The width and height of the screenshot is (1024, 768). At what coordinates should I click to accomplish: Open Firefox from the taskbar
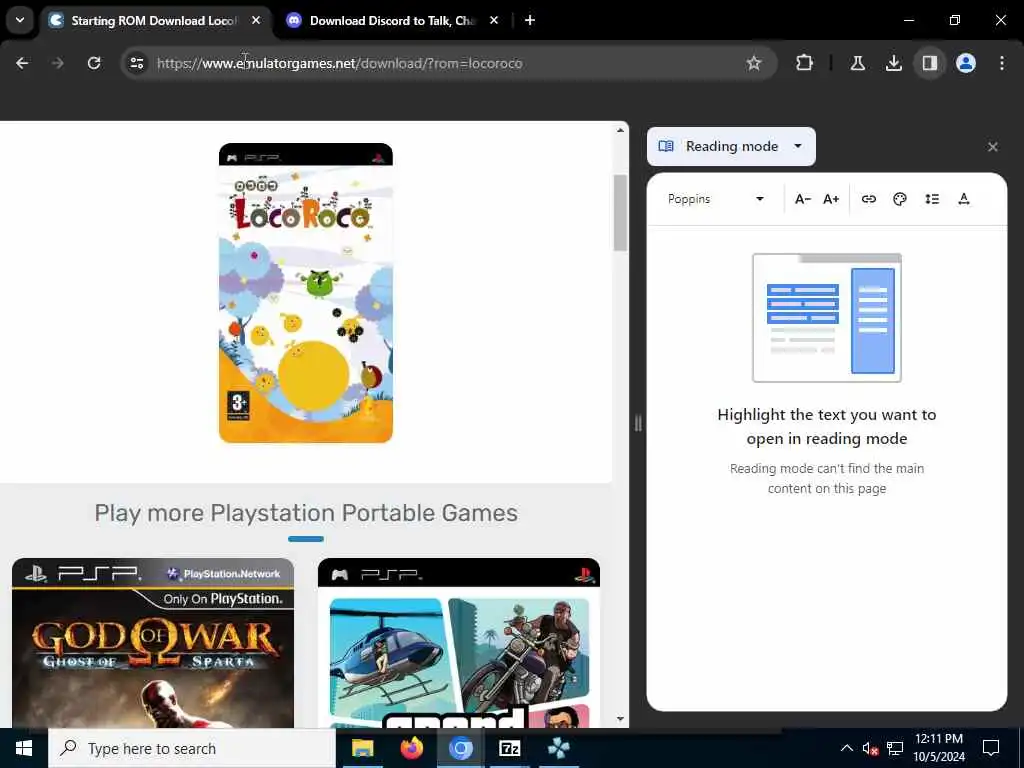coord(411,748)
